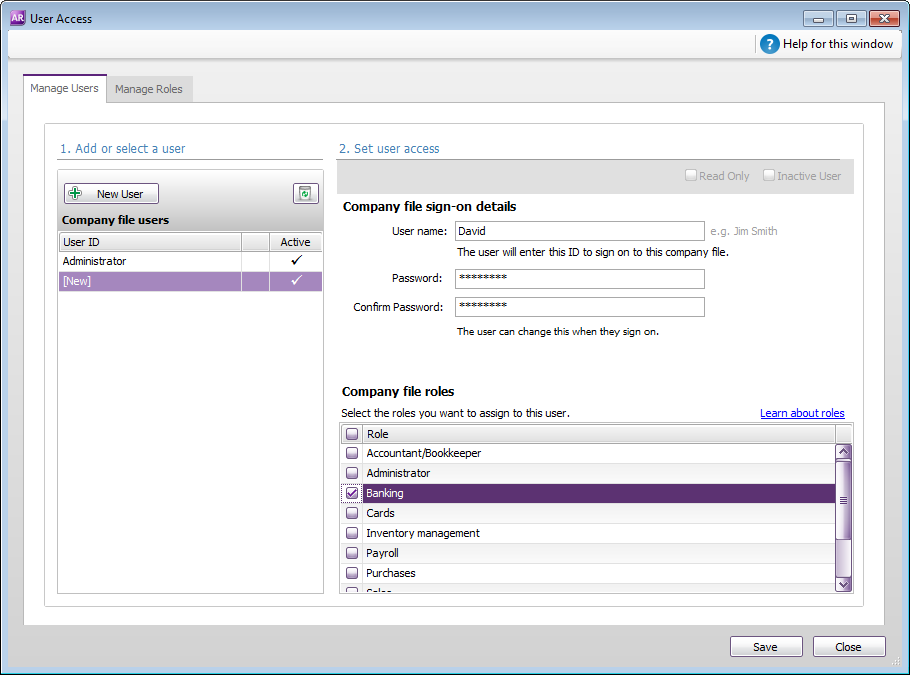Click the Close button at bottom

coord(849,647)
